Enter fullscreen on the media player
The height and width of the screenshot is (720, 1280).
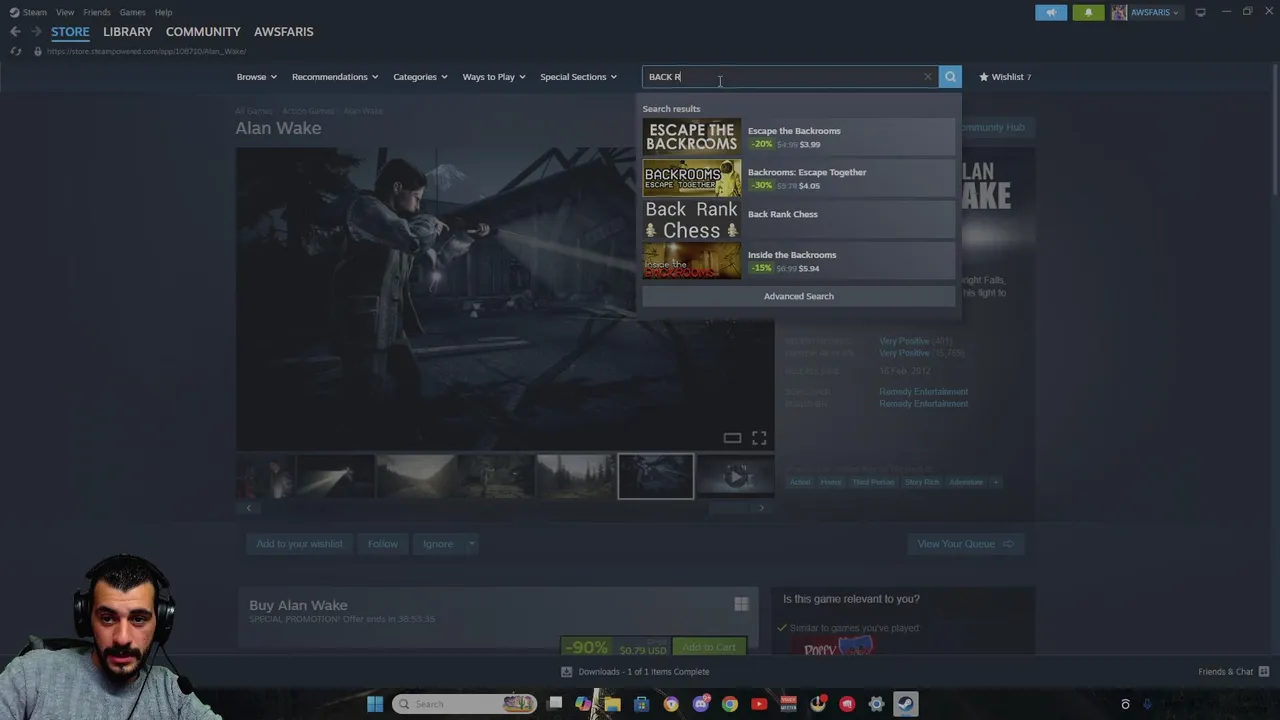pos(759,438)
